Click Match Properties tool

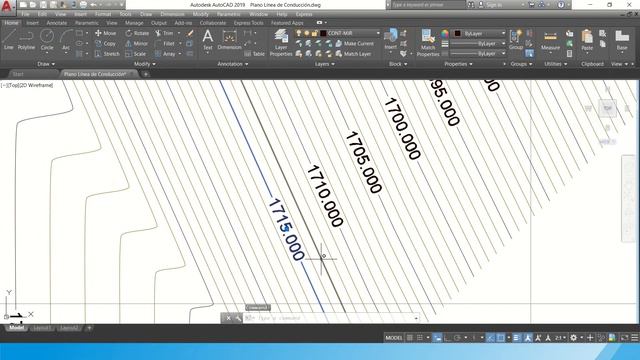coord(428,42)
